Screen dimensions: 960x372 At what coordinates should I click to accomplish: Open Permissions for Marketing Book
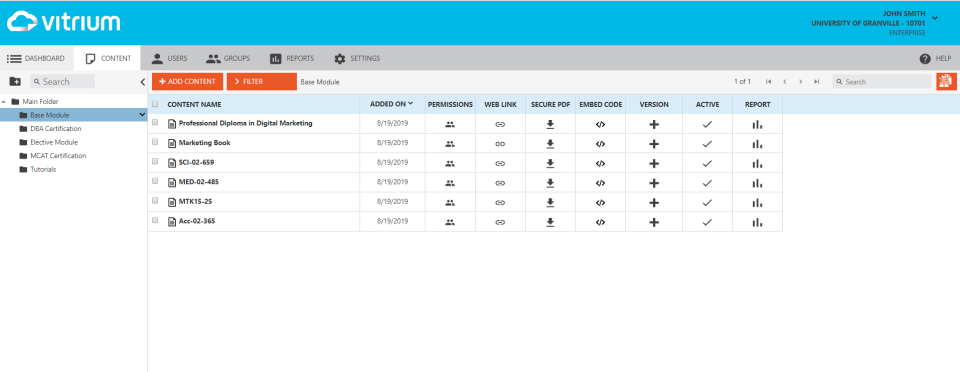450,144
